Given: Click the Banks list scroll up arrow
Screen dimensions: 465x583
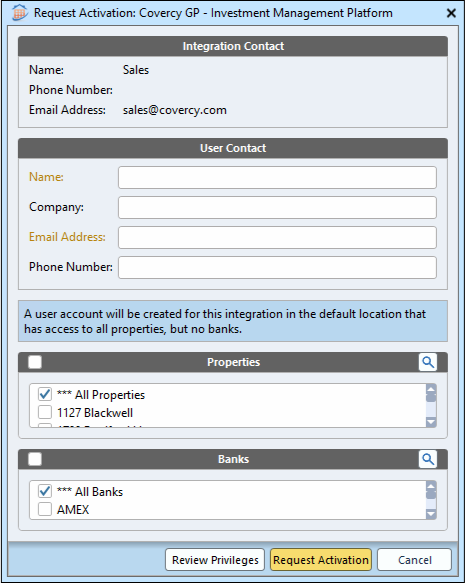Looking at the screenshot, I should pyautogui.click(x=431, y=486).
